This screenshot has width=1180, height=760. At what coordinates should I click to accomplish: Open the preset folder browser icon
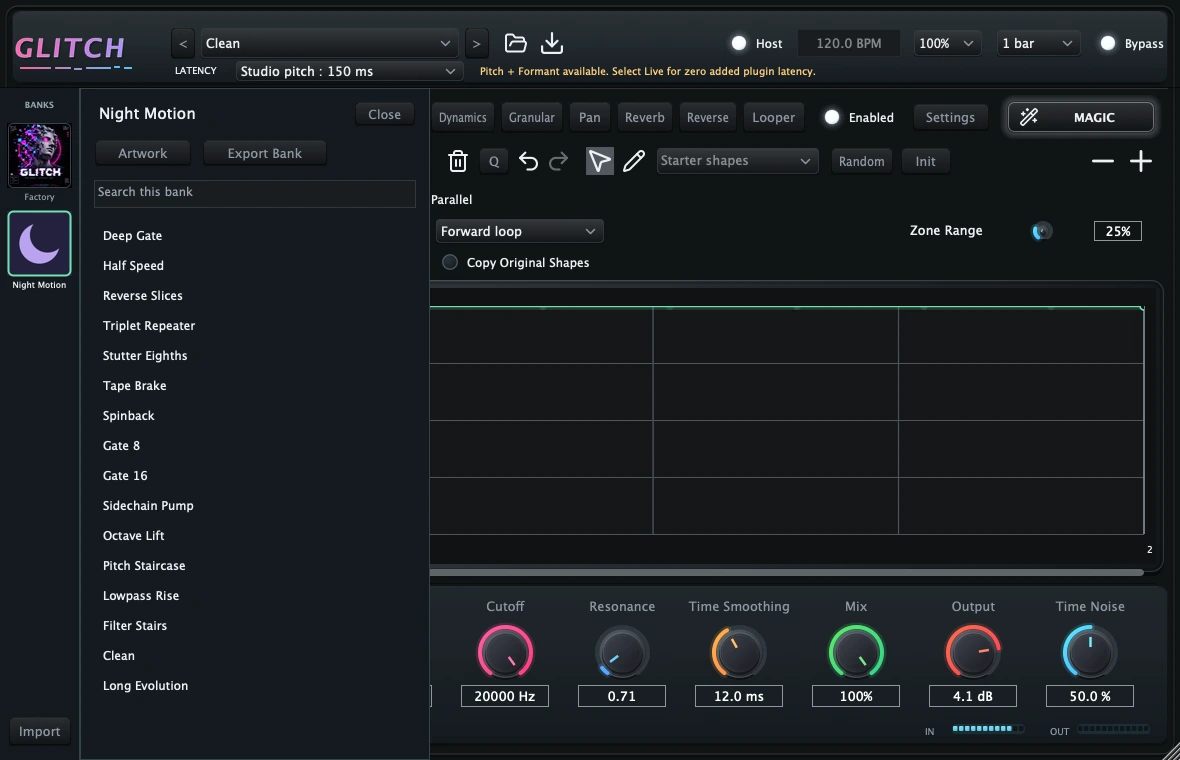[515, 43]
